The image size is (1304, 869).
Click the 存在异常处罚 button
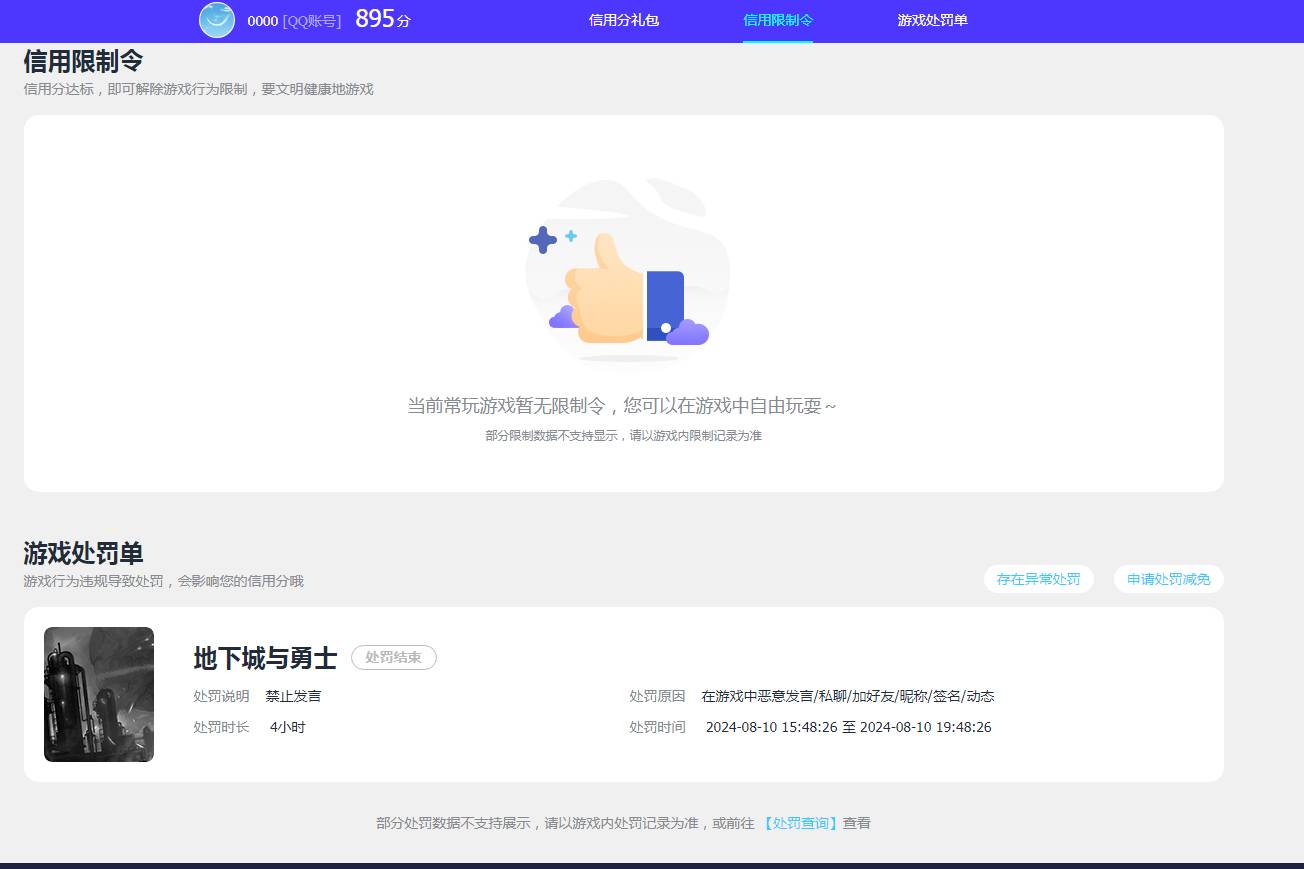(x=1039, y=579)
